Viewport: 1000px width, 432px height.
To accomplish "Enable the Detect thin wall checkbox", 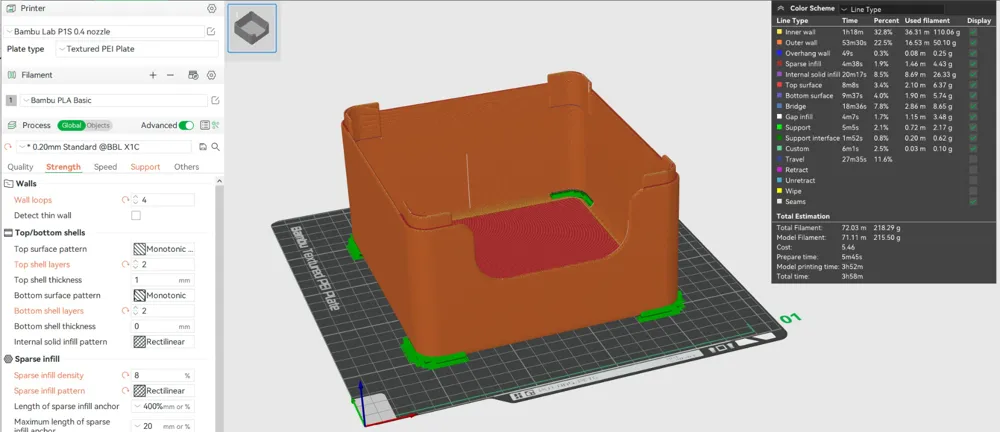I will coord(136,216).
